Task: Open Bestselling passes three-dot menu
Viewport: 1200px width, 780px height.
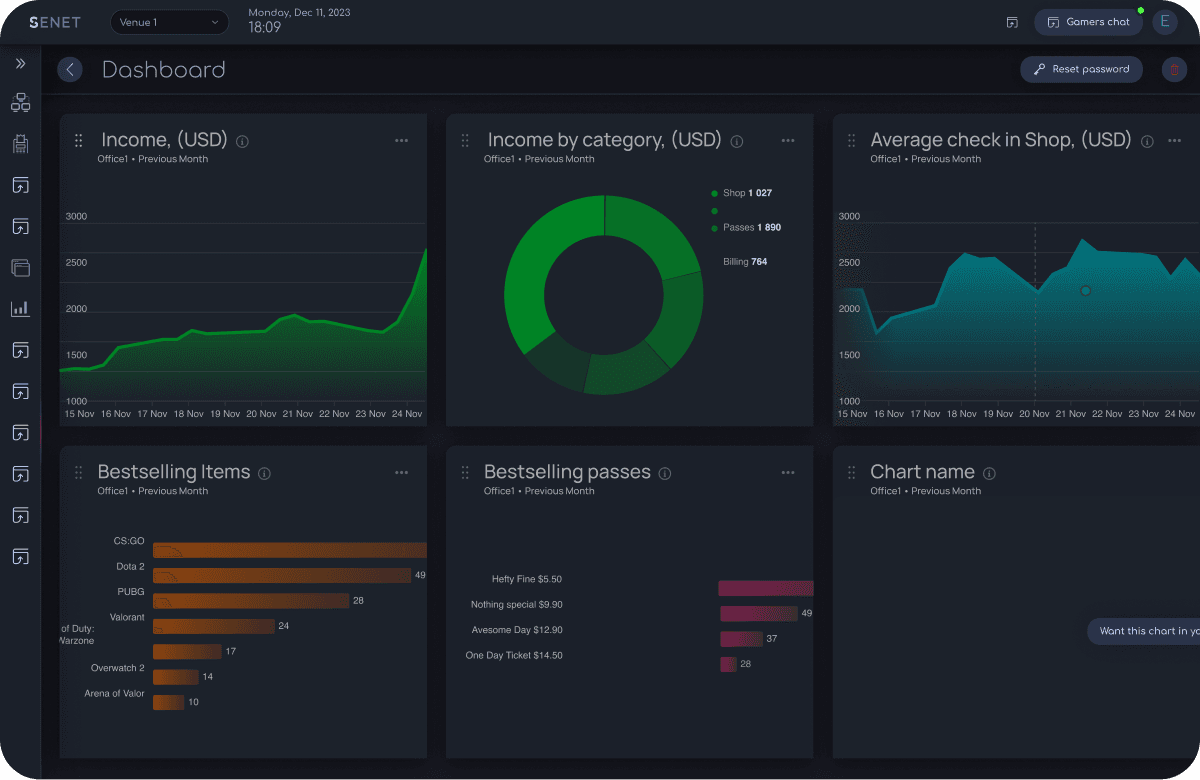Action: click(x=788, y=473)
